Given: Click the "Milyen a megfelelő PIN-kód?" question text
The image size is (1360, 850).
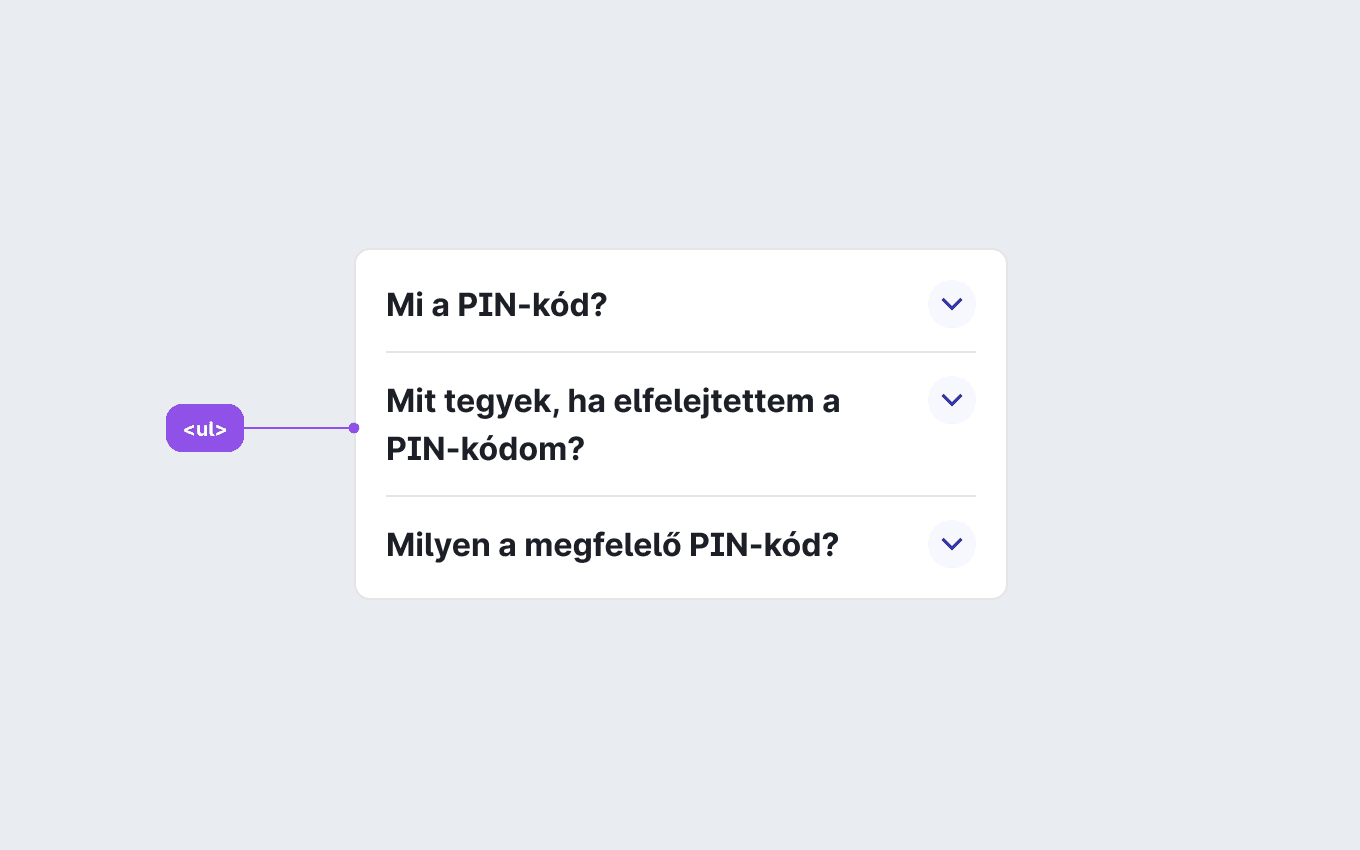Looking at the screenshot, I should point(612,545).
